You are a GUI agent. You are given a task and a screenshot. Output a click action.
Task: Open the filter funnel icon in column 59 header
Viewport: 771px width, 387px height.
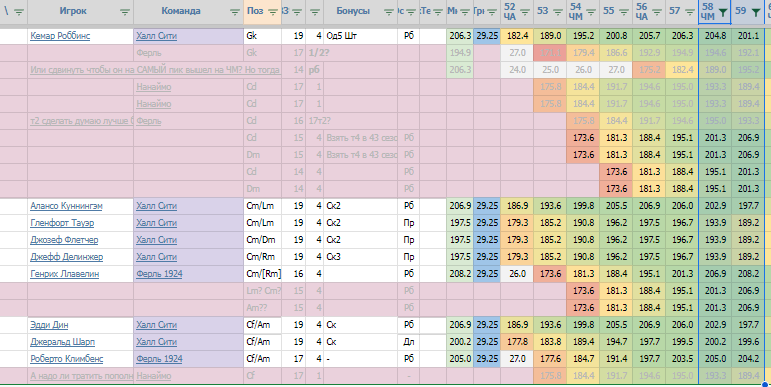click(755, 13)
